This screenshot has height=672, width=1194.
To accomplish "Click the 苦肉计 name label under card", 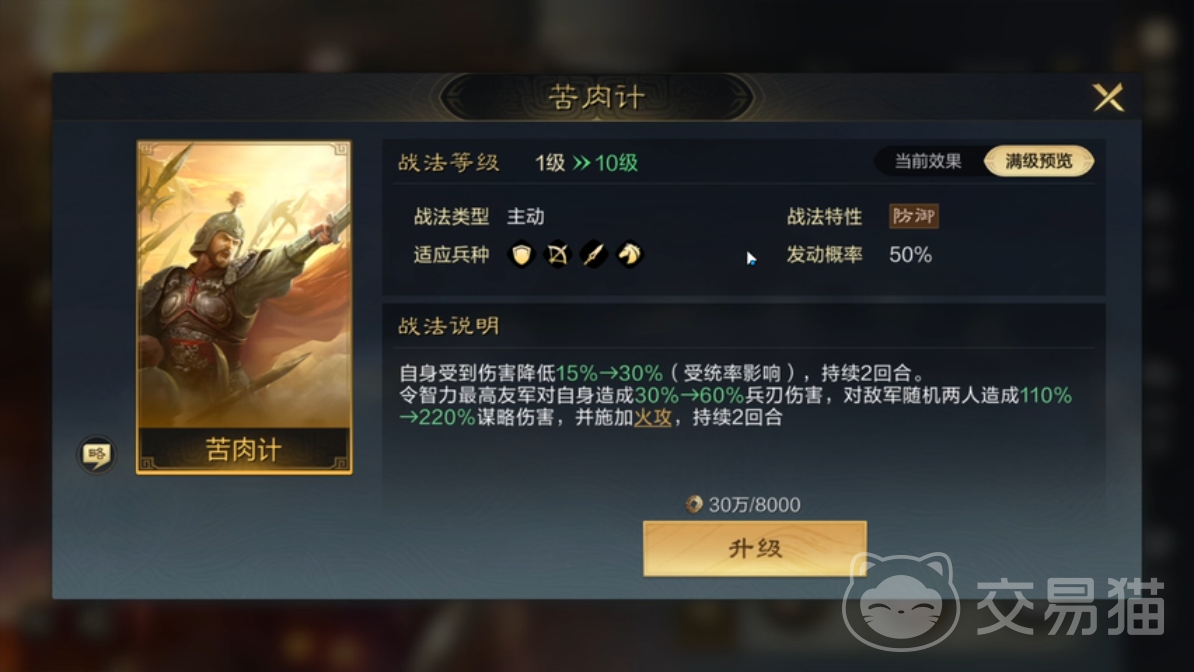I will click(x=244, y=450).
